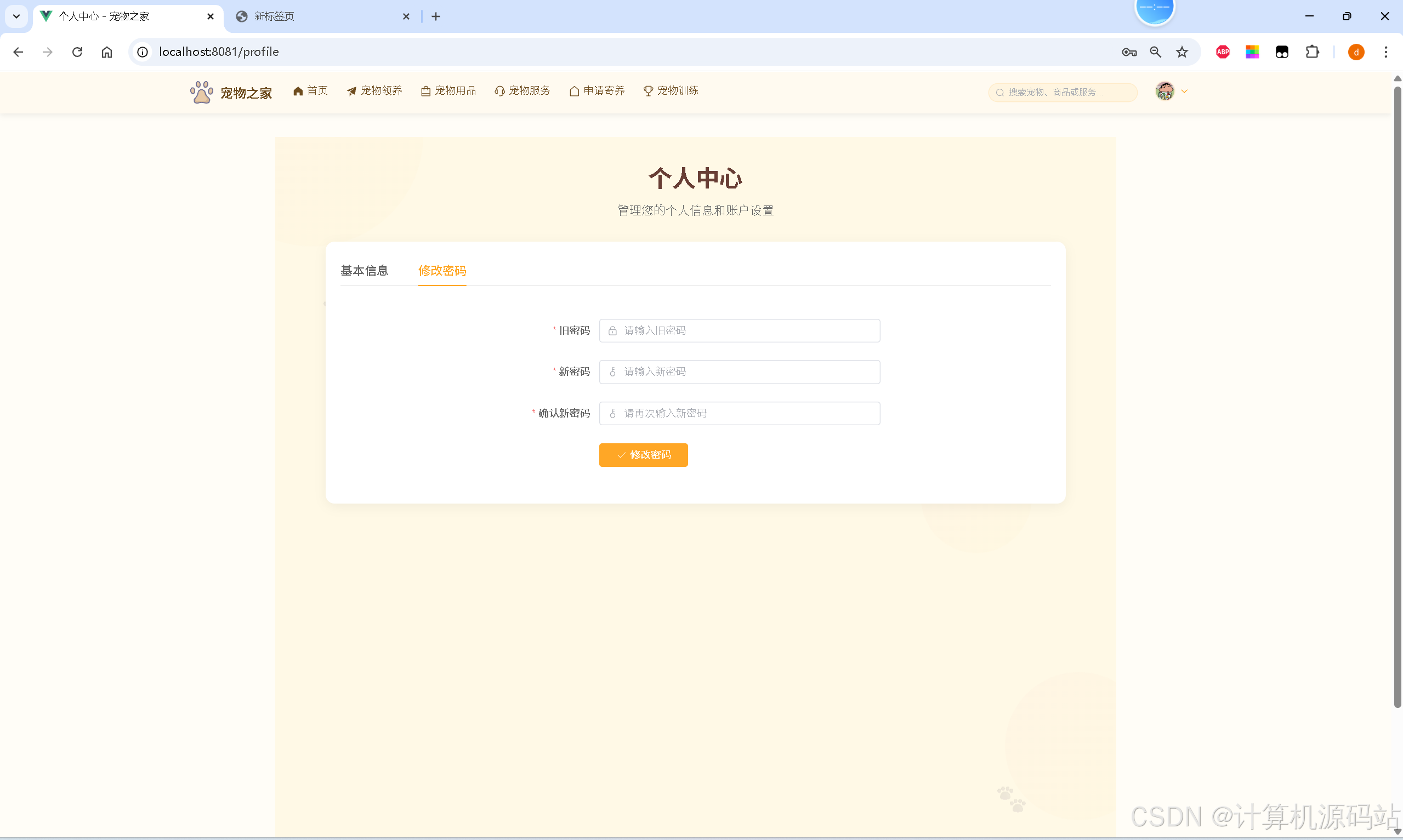Submit with the orange 修改密码 button
1403x840 pixels.
coord(643,455)
